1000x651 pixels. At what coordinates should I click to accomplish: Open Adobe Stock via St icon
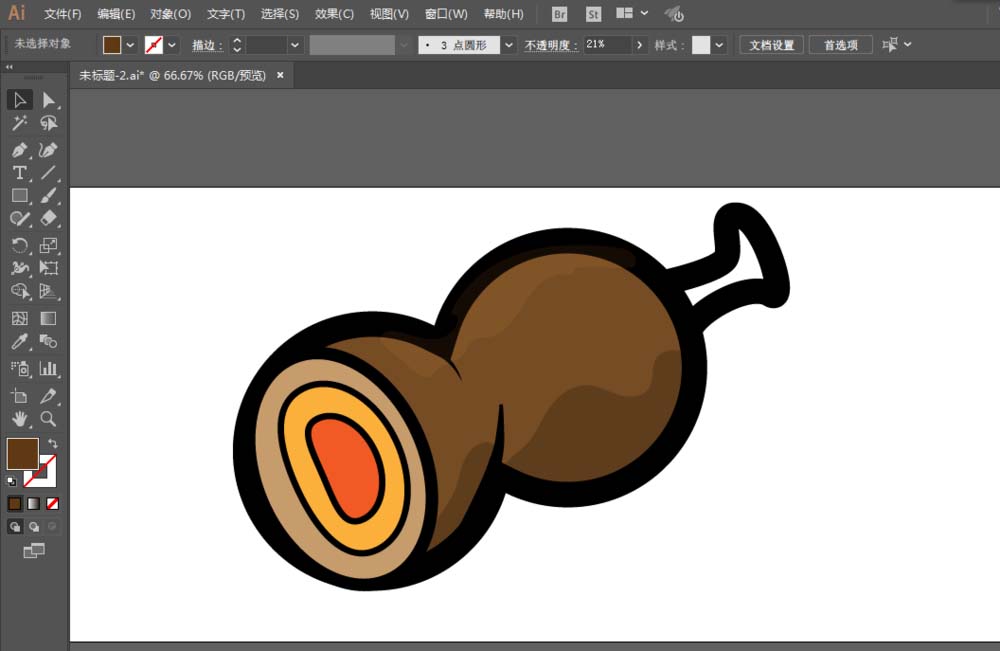[593, 14]
